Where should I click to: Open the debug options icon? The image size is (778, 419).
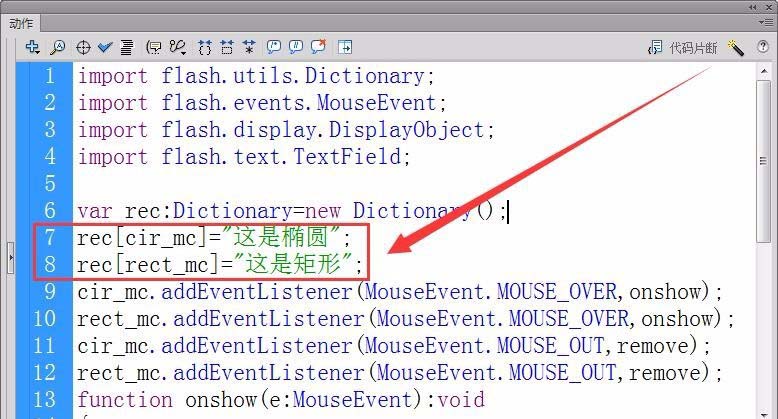pos(178,47)
